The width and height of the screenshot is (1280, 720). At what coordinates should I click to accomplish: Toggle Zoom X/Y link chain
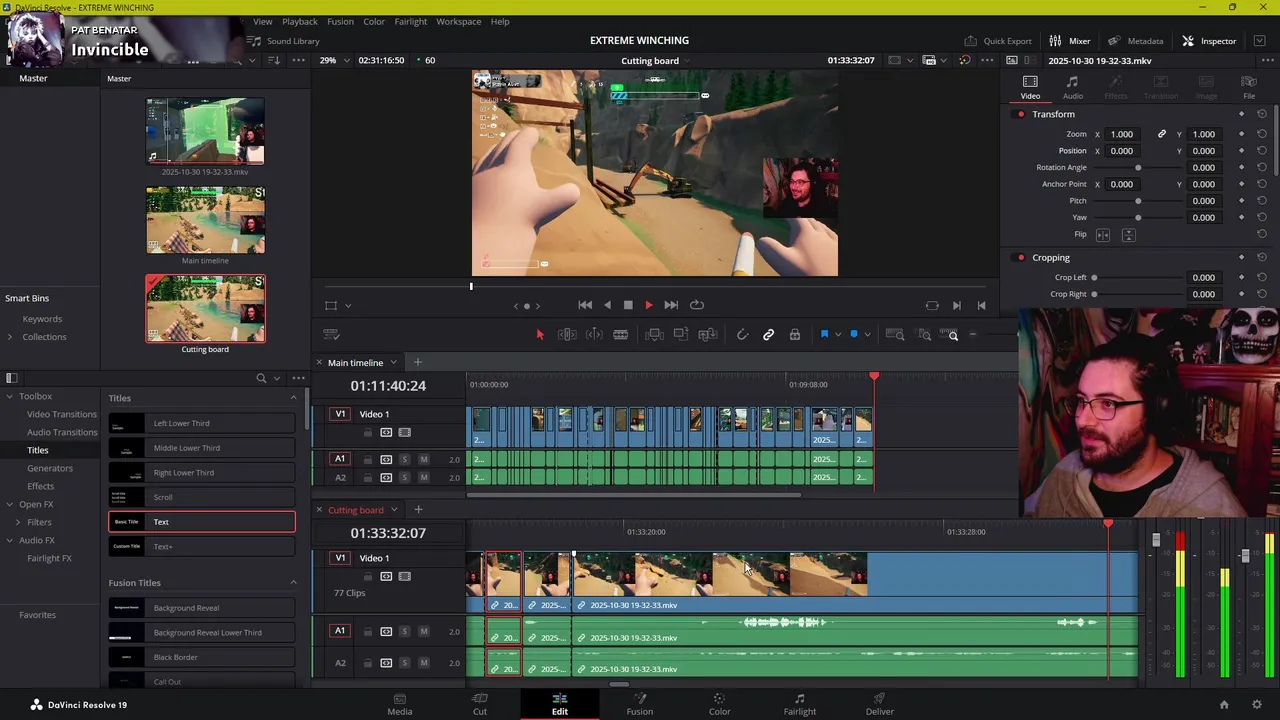point(1161,134)
